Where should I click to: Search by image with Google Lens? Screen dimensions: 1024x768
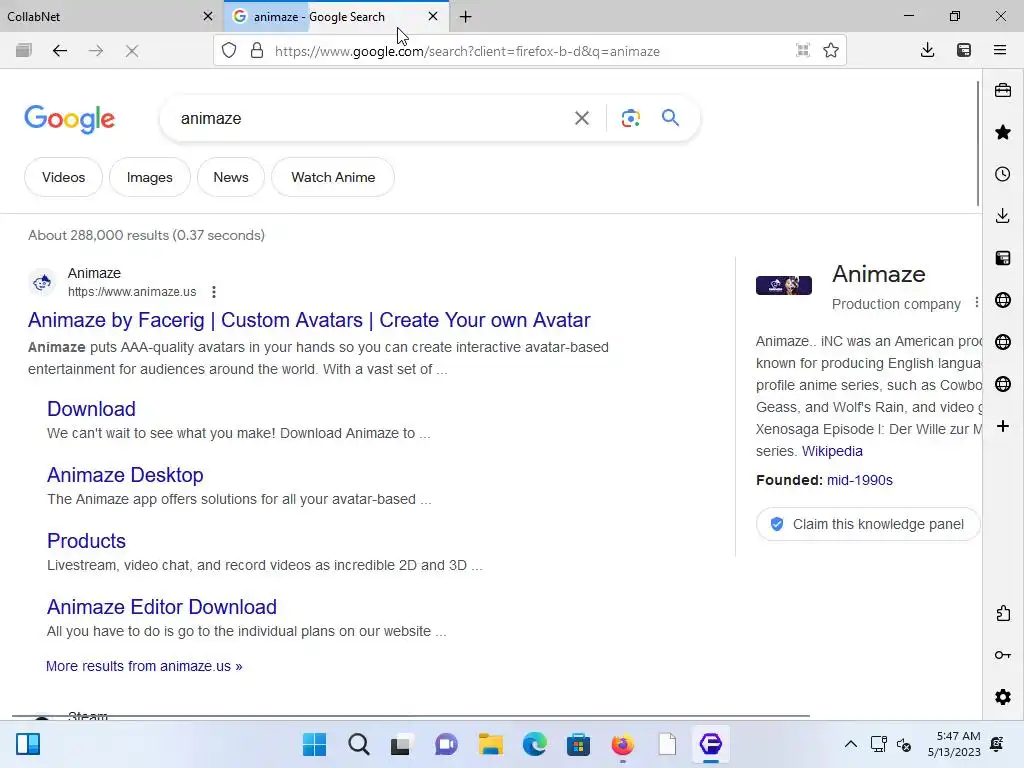[x=630, y=118]
